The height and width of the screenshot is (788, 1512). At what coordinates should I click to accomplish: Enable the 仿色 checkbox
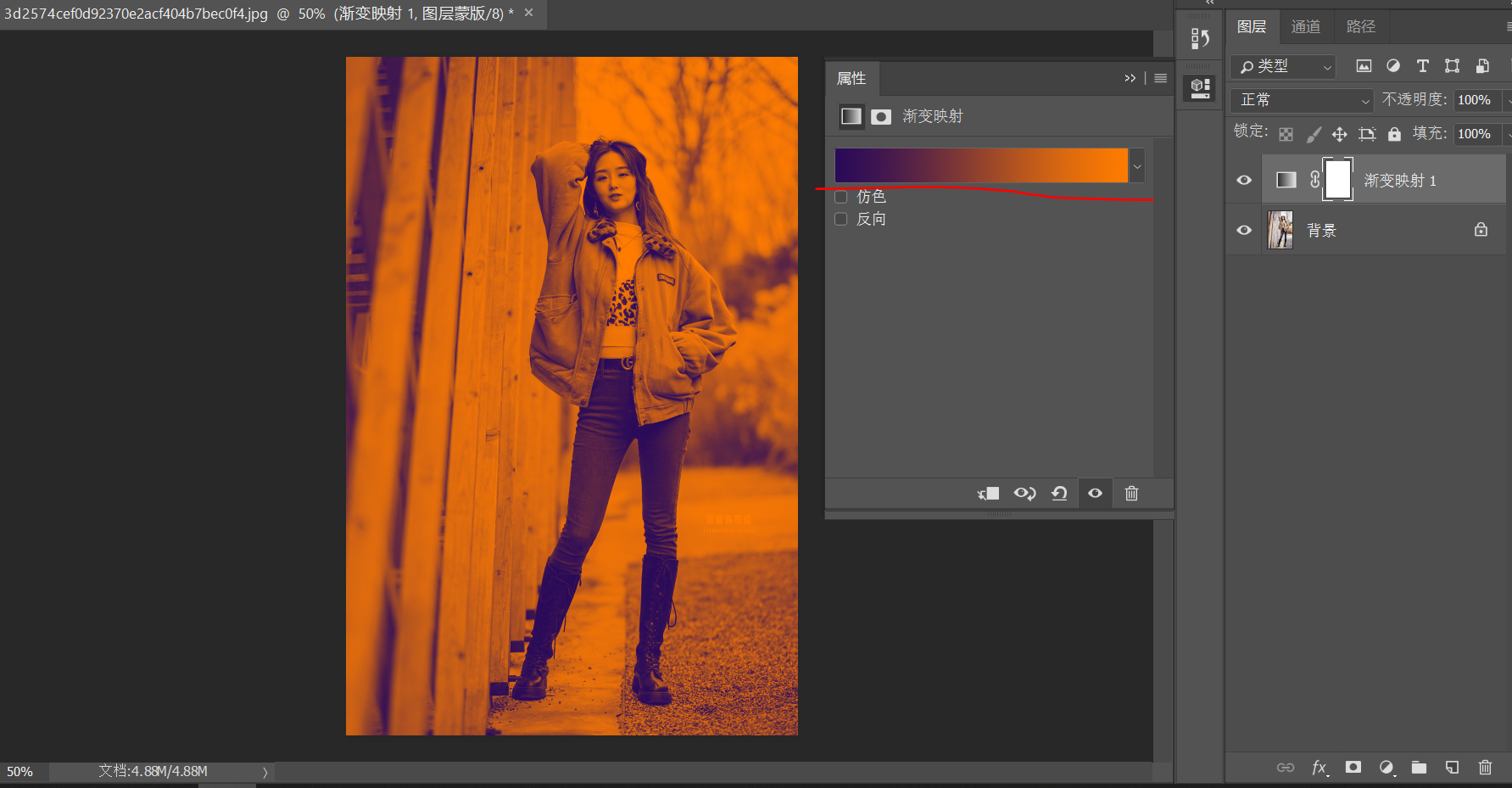(x=841, y=197)
